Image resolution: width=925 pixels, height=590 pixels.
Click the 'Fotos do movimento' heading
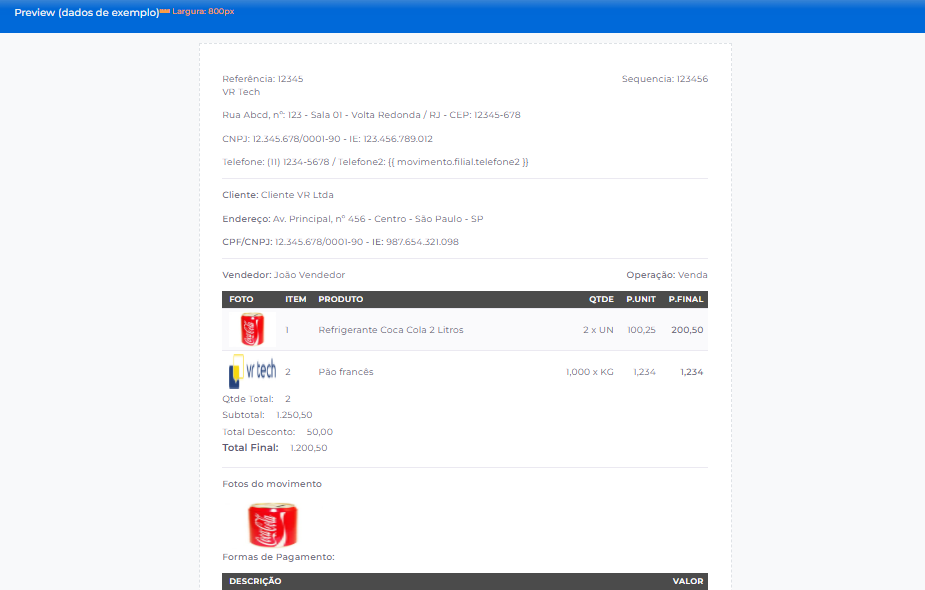point(272,484)
